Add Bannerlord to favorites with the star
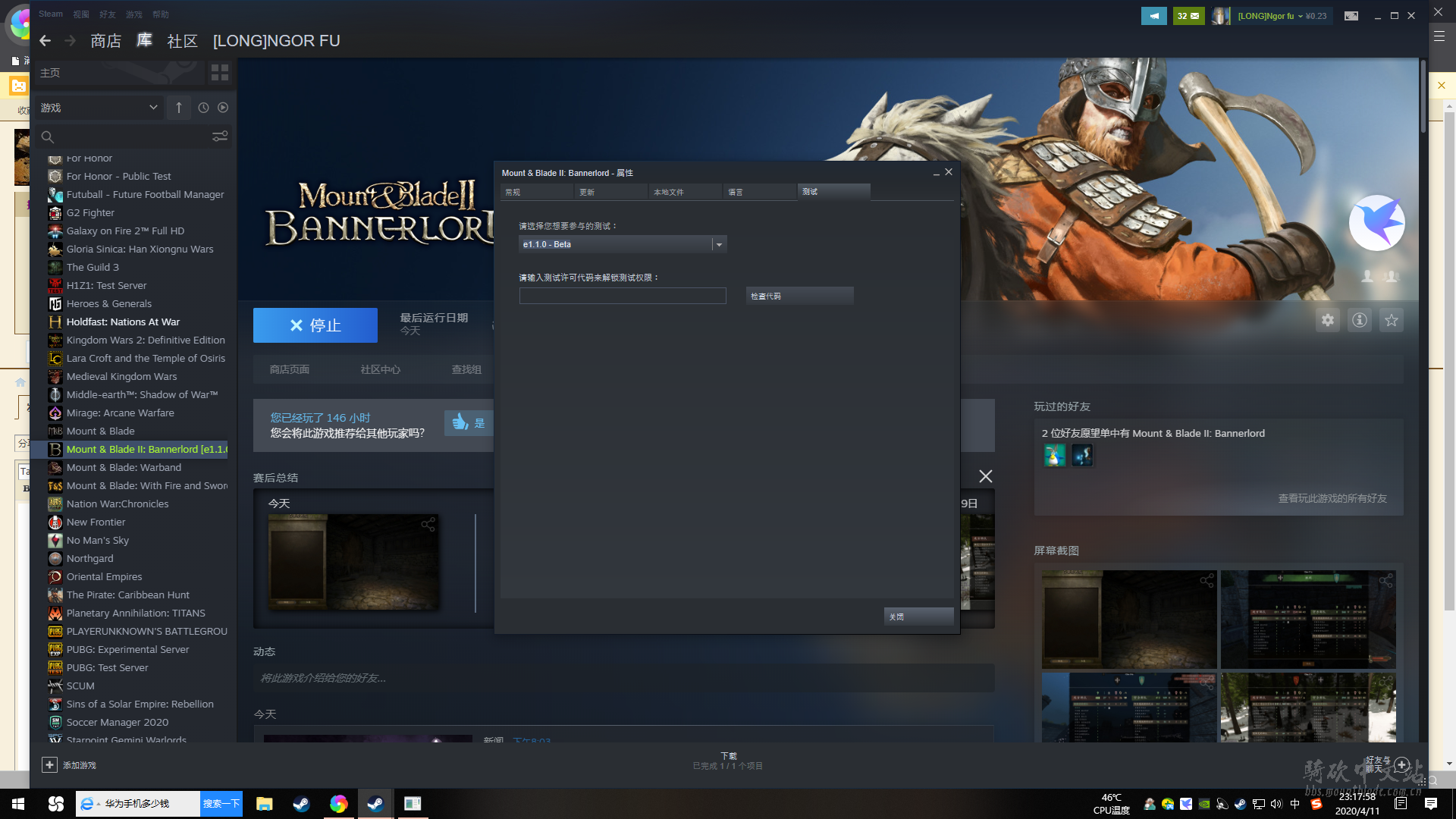 [x=1392, y=320]
